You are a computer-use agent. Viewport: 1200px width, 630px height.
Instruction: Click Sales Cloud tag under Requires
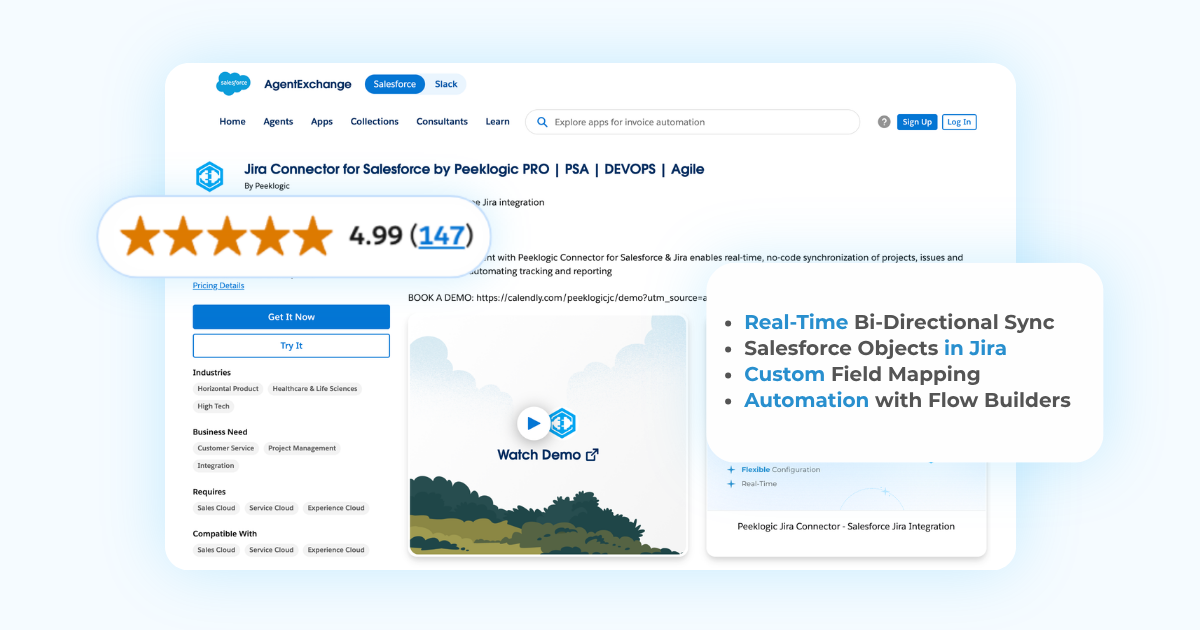point(216,508)
